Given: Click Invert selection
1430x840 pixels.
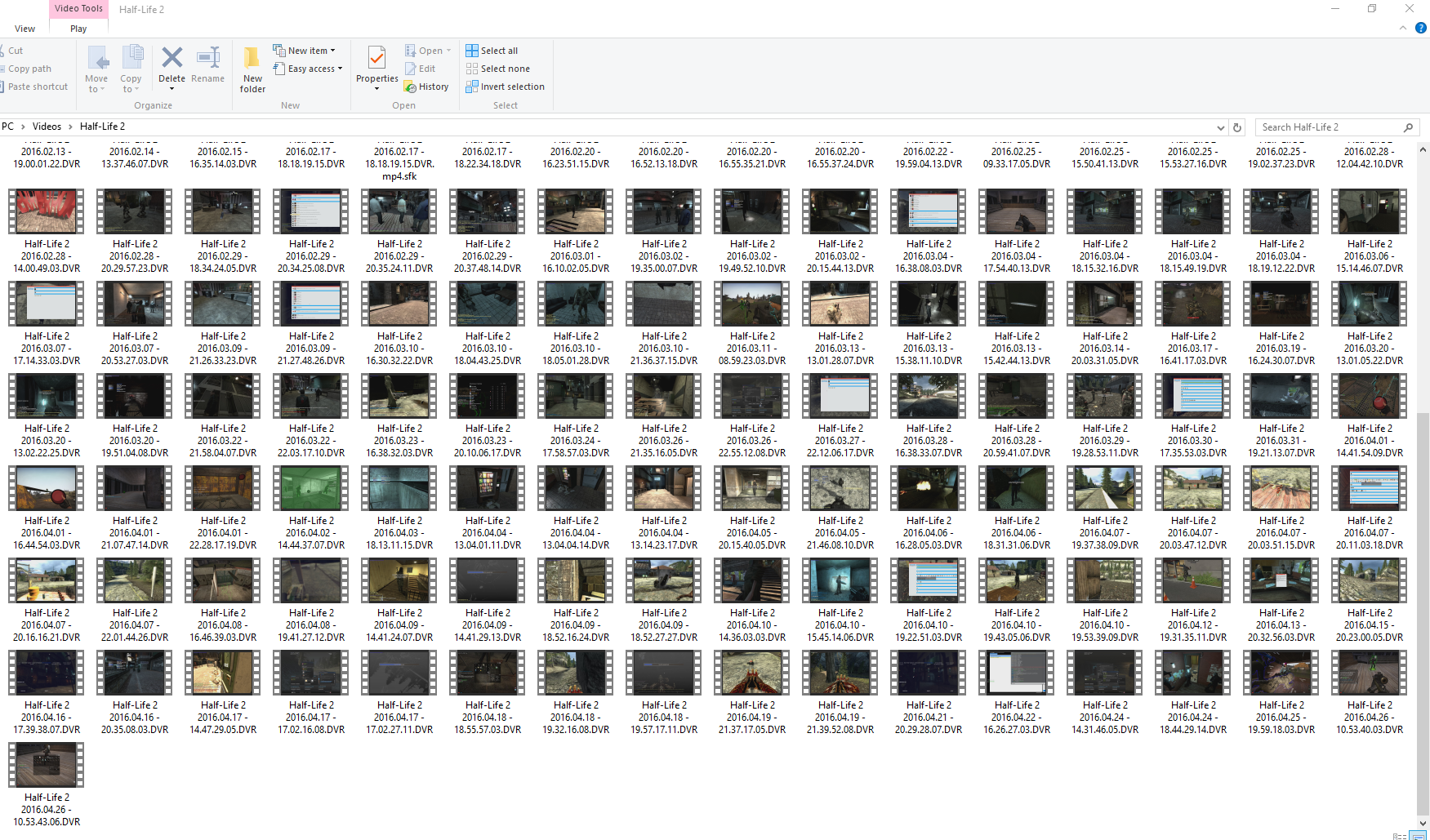Looking at the screenshot, I should click(505, 87).
